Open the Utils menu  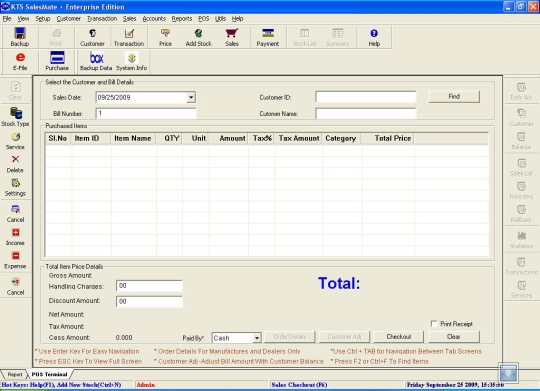[x=220, y=19]
